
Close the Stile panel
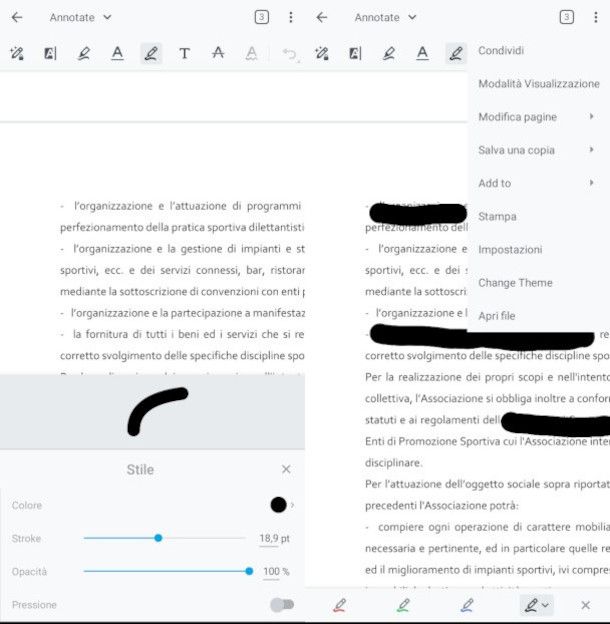point(286,469)
